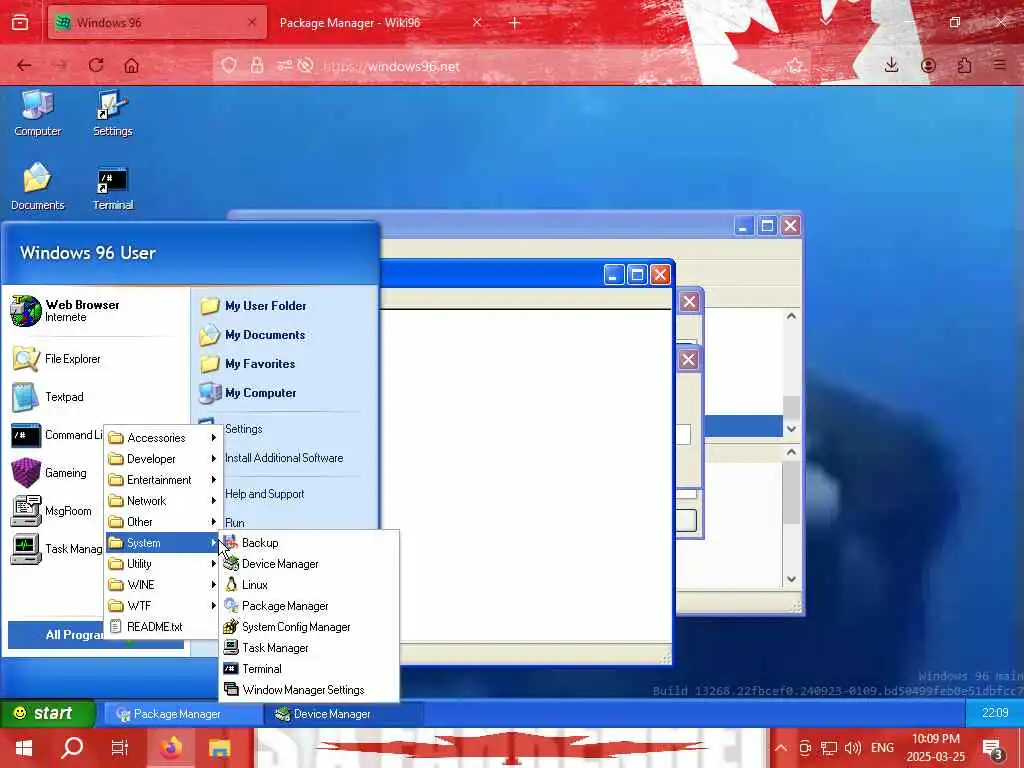Open the Documents desktop icon
This screenshot has width=1024, height=768.
(37, 187)
